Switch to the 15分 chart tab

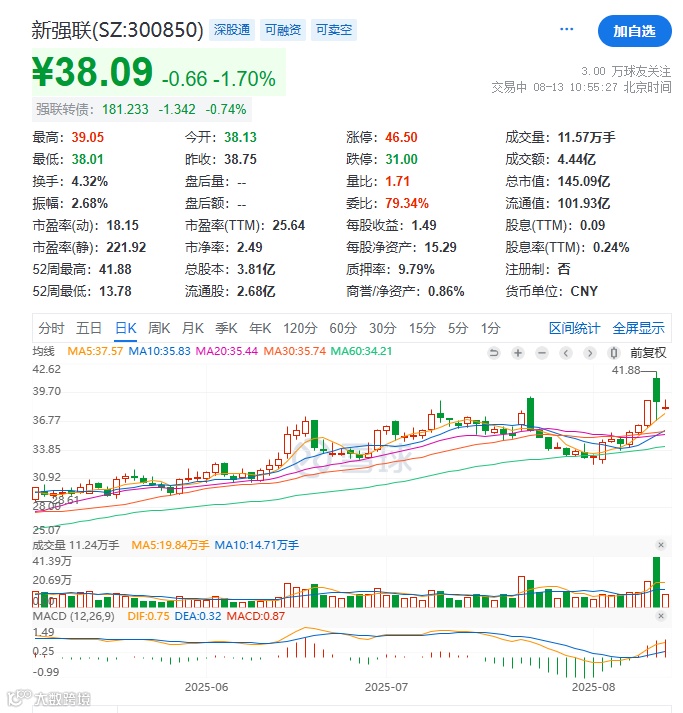422,328
